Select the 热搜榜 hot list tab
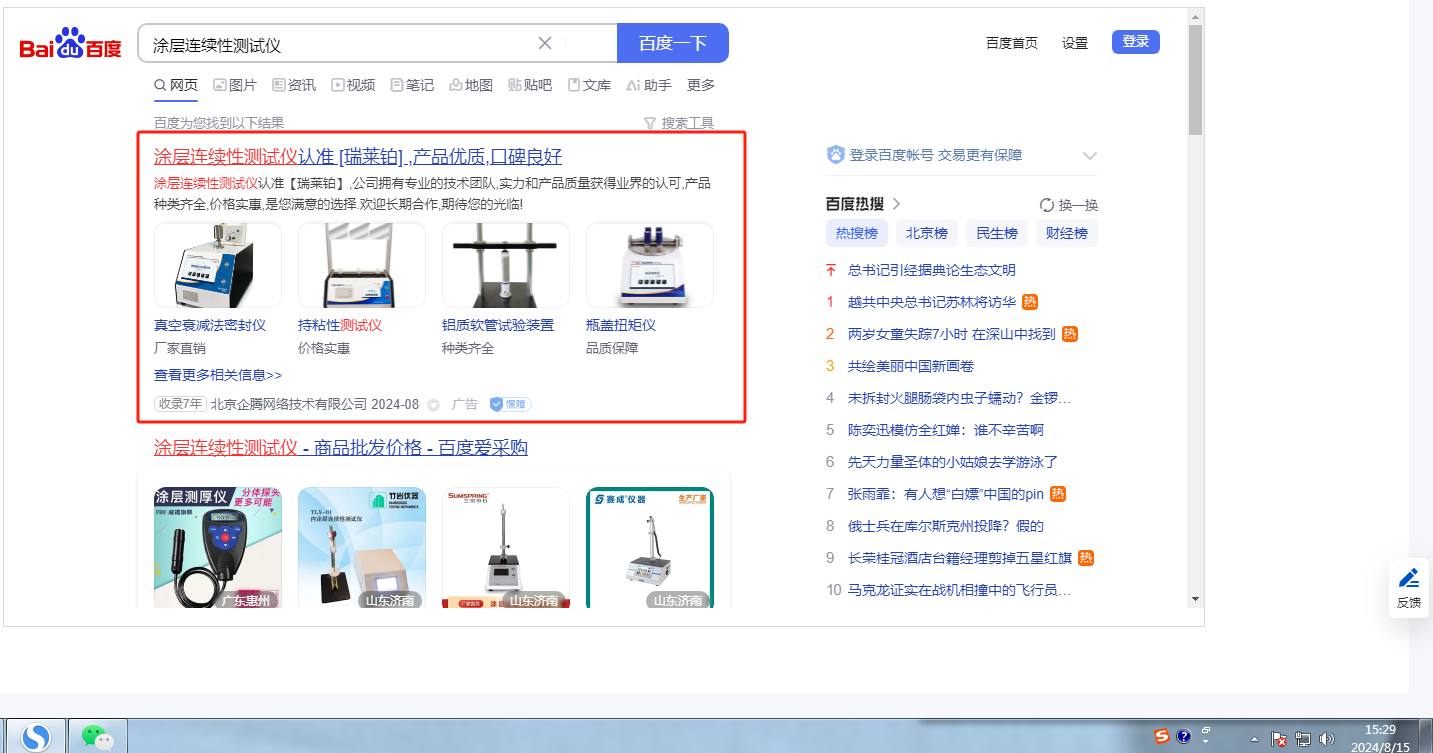Screen dimensions: 1433x753 tap(857, 233)
